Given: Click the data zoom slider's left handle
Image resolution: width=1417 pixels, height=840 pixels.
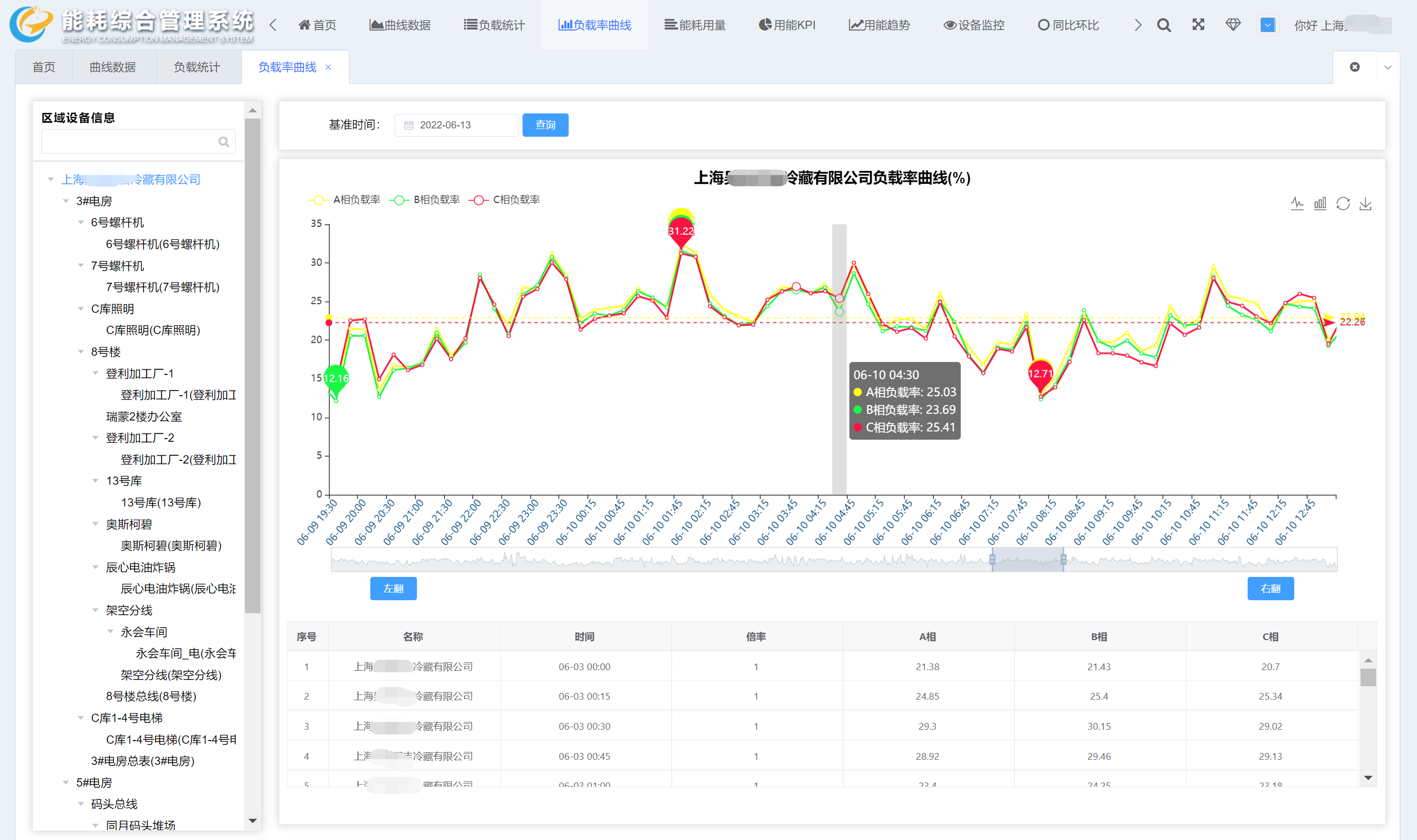Looking at the screenshot, I should point(992,559).
